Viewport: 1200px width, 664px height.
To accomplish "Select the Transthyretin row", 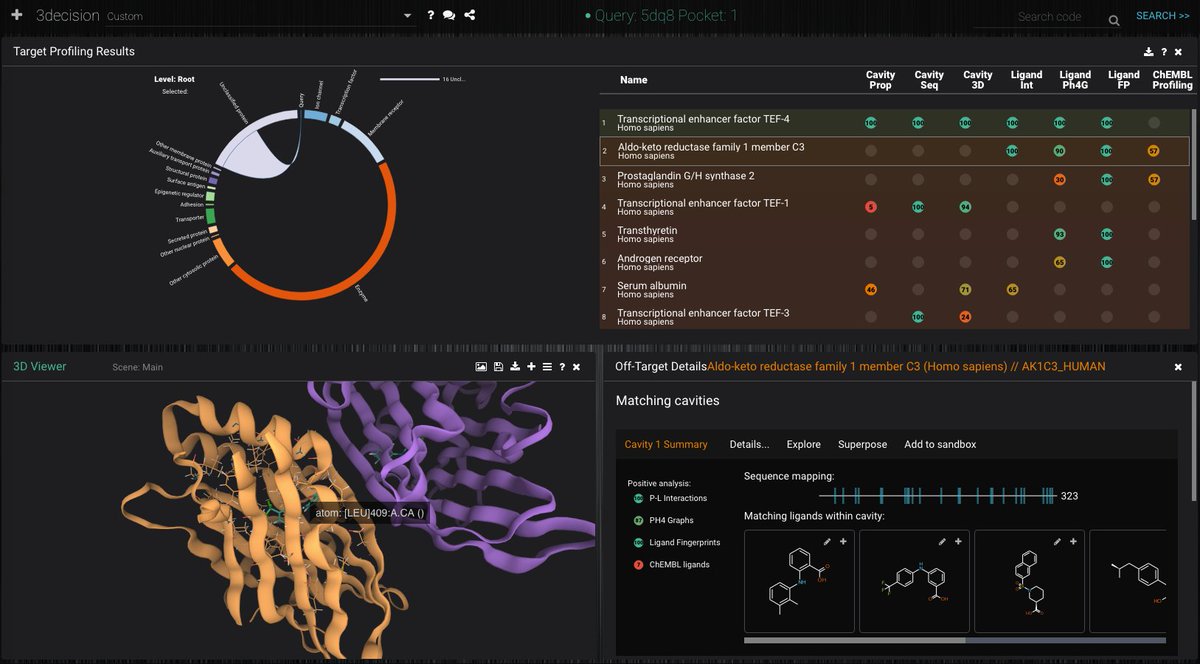I will click(x=894, y=234).
